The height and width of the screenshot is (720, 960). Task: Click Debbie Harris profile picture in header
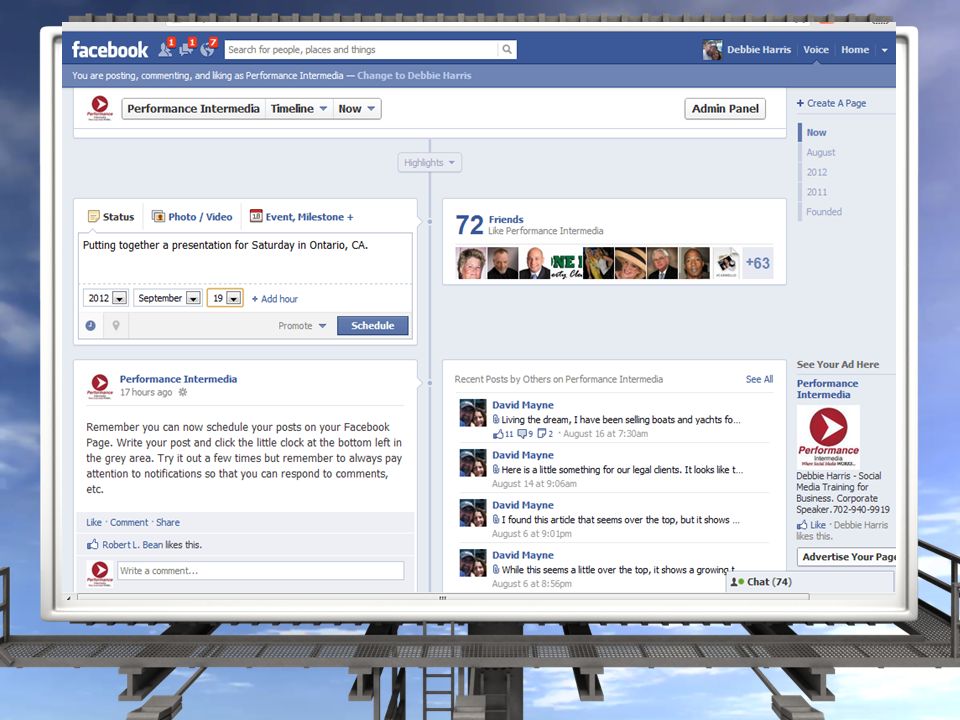712,50
